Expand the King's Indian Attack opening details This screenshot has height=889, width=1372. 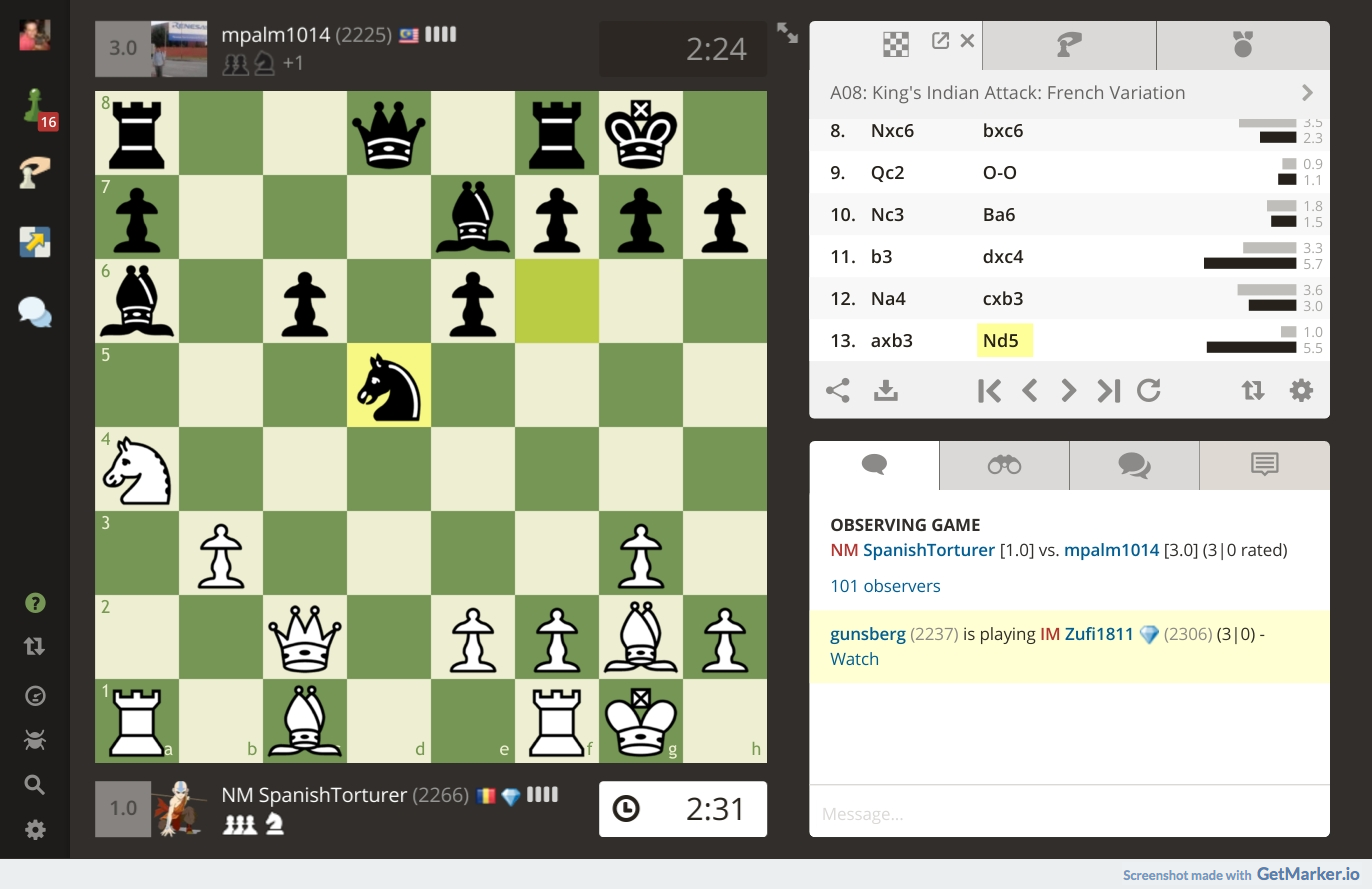(1307, 93)
